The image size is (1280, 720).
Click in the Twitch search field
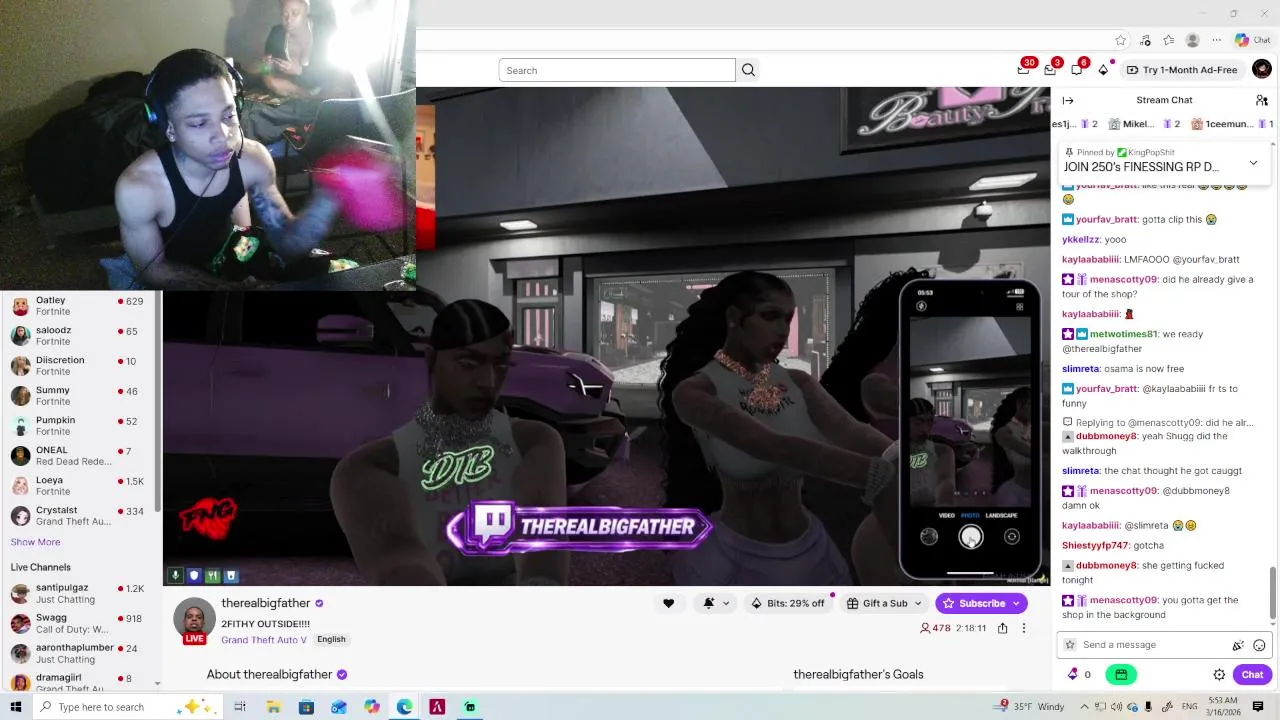[x=617, y=70]
